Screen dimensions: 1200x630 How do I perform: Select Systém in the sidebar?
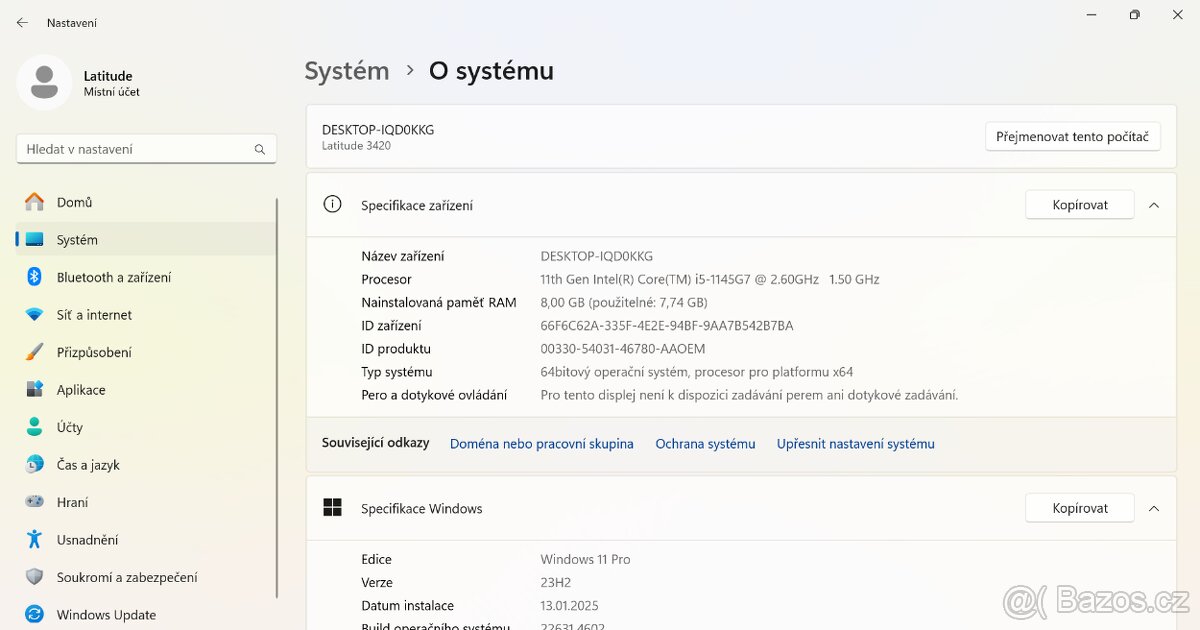point(78,239)
